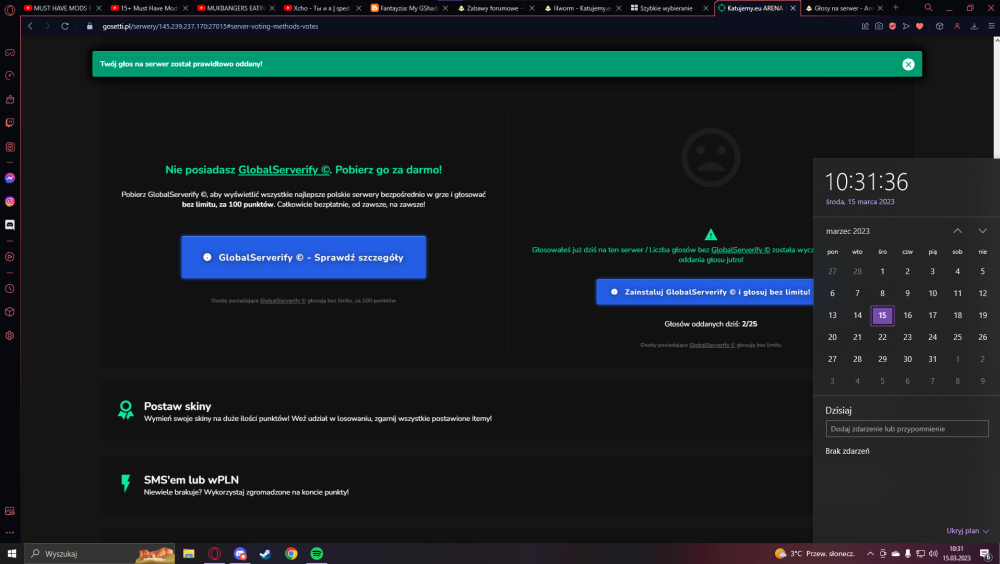Open notification center on taskbar

(986, 554)
